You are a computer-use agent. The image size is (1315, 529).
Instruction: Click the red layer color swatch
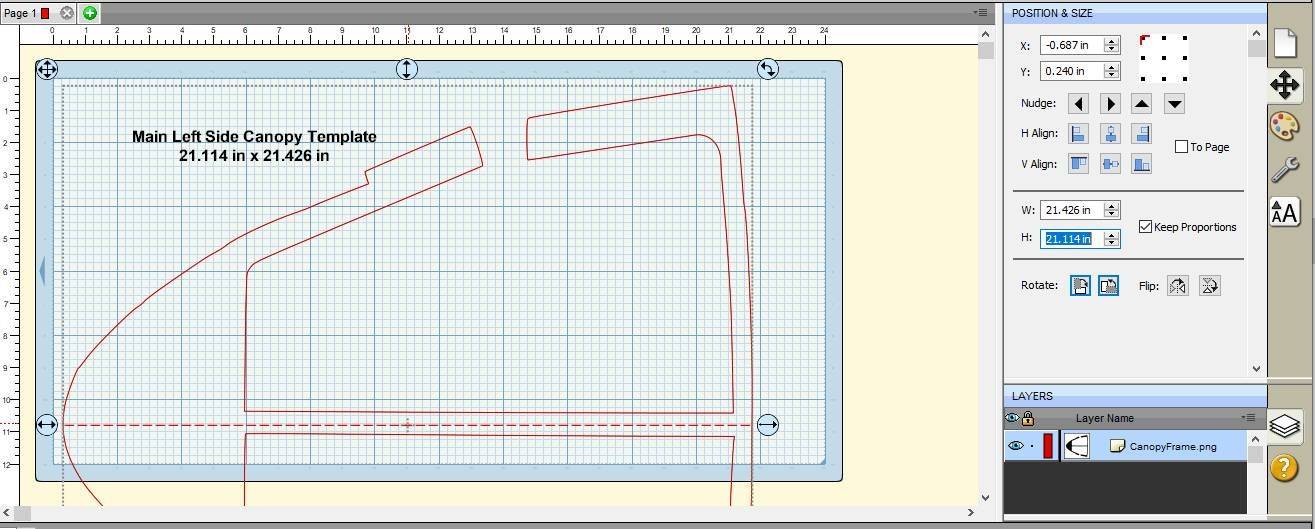[1047, 446]
